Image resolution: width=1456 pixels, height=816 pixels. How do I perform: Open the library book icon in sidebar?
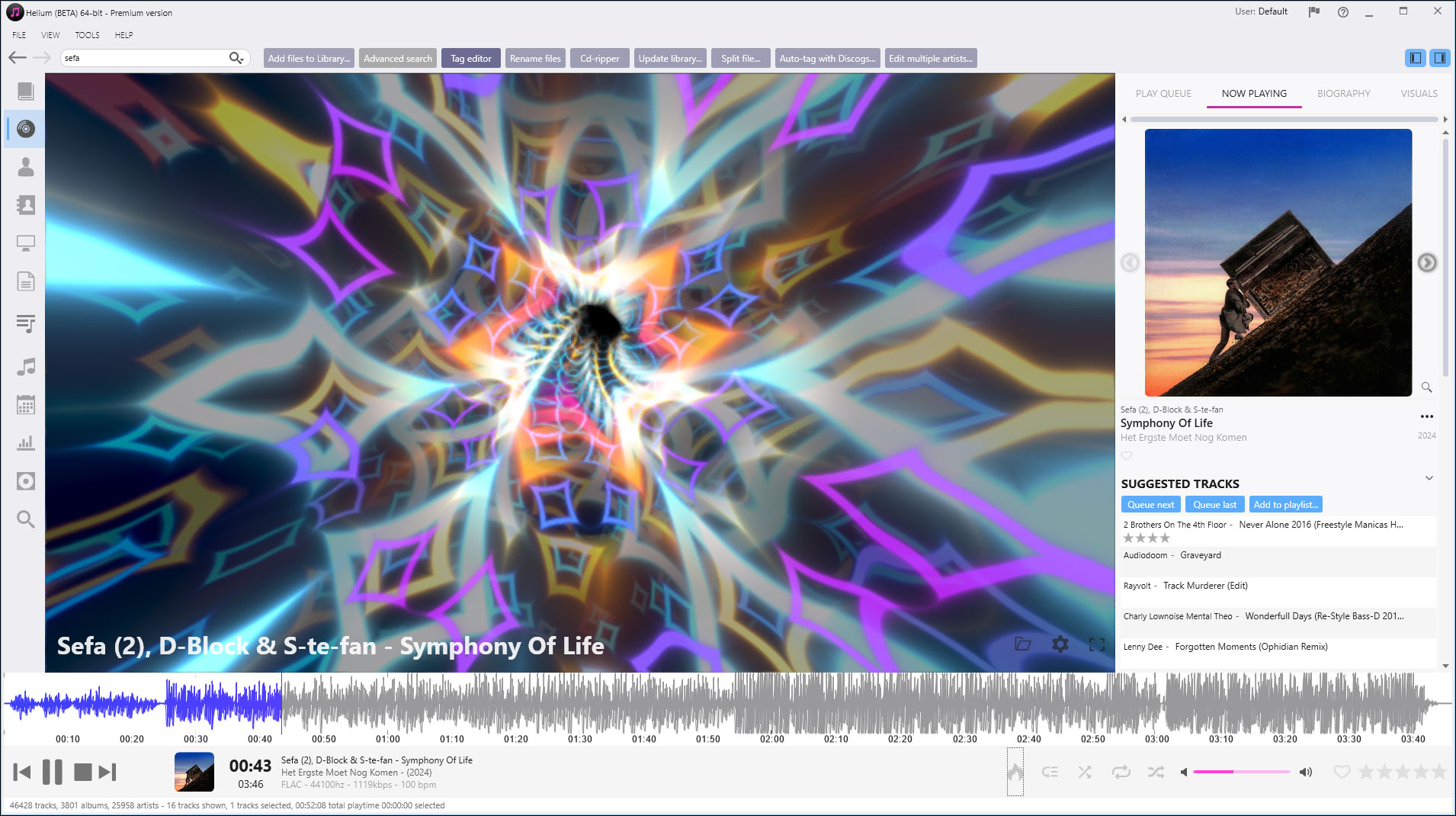(x=26, y=92)
